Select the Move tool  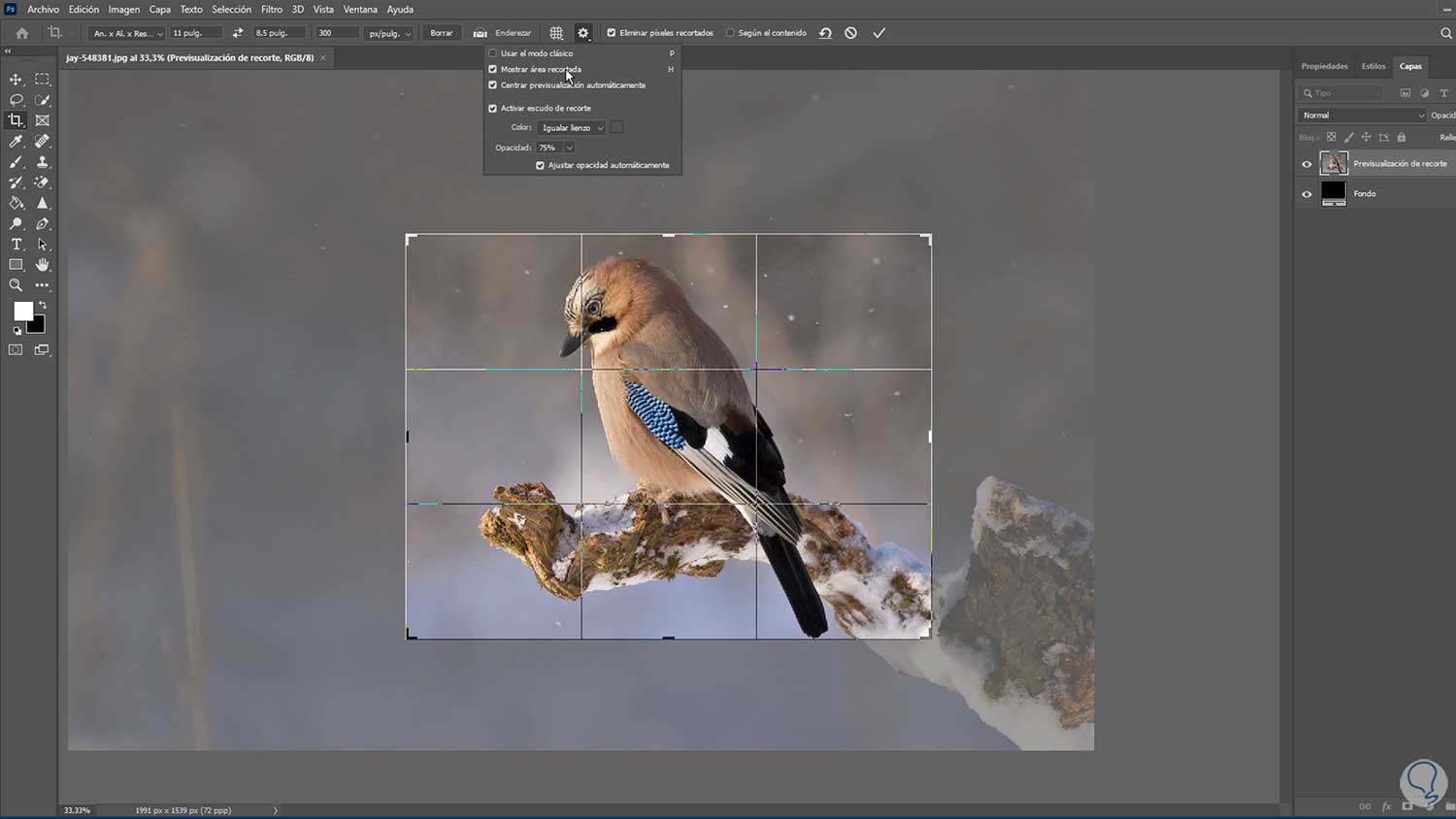(x=16, y=80)
